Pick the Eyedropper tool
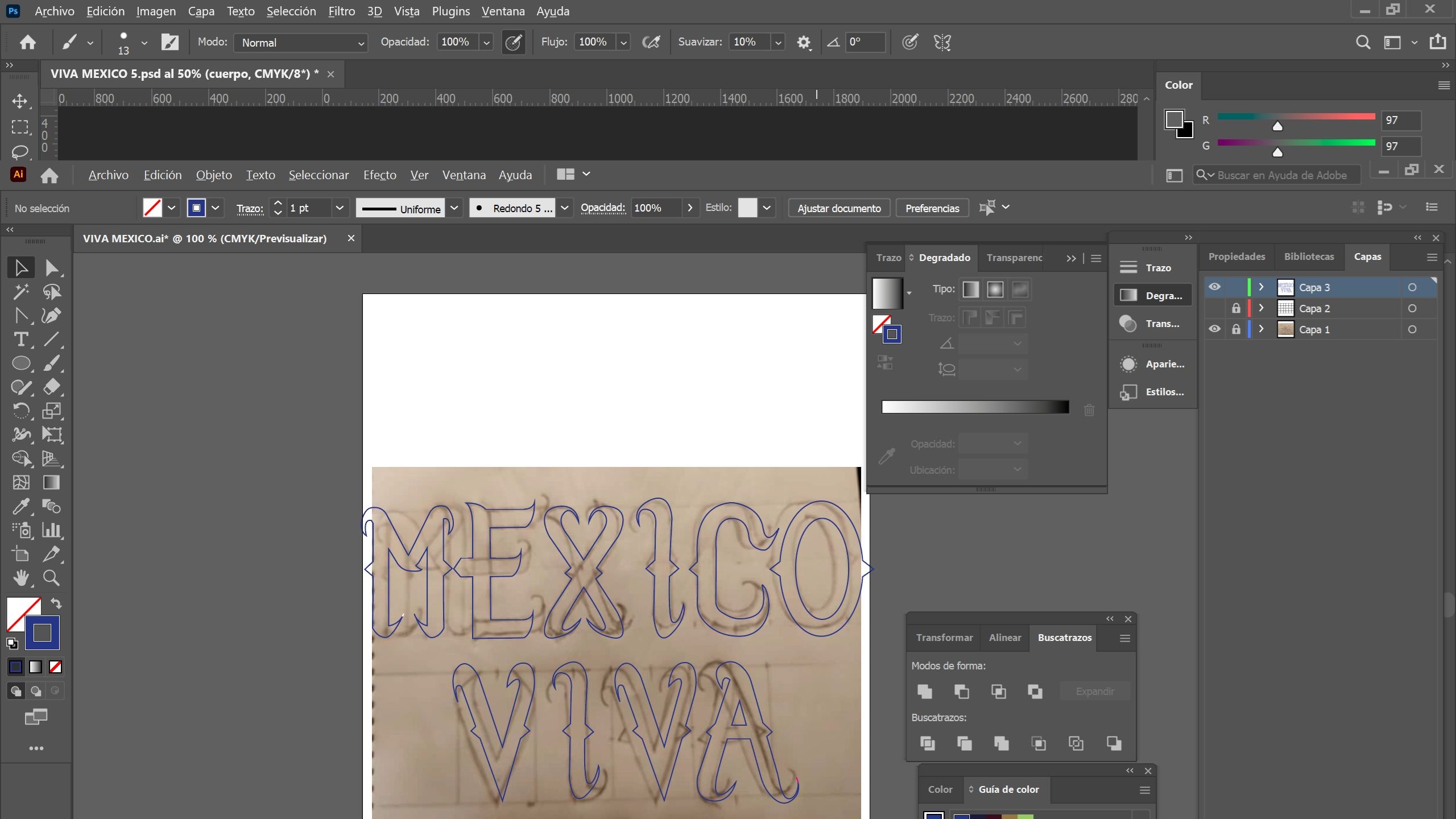The image size is (1456, 819). coord(21,506)
